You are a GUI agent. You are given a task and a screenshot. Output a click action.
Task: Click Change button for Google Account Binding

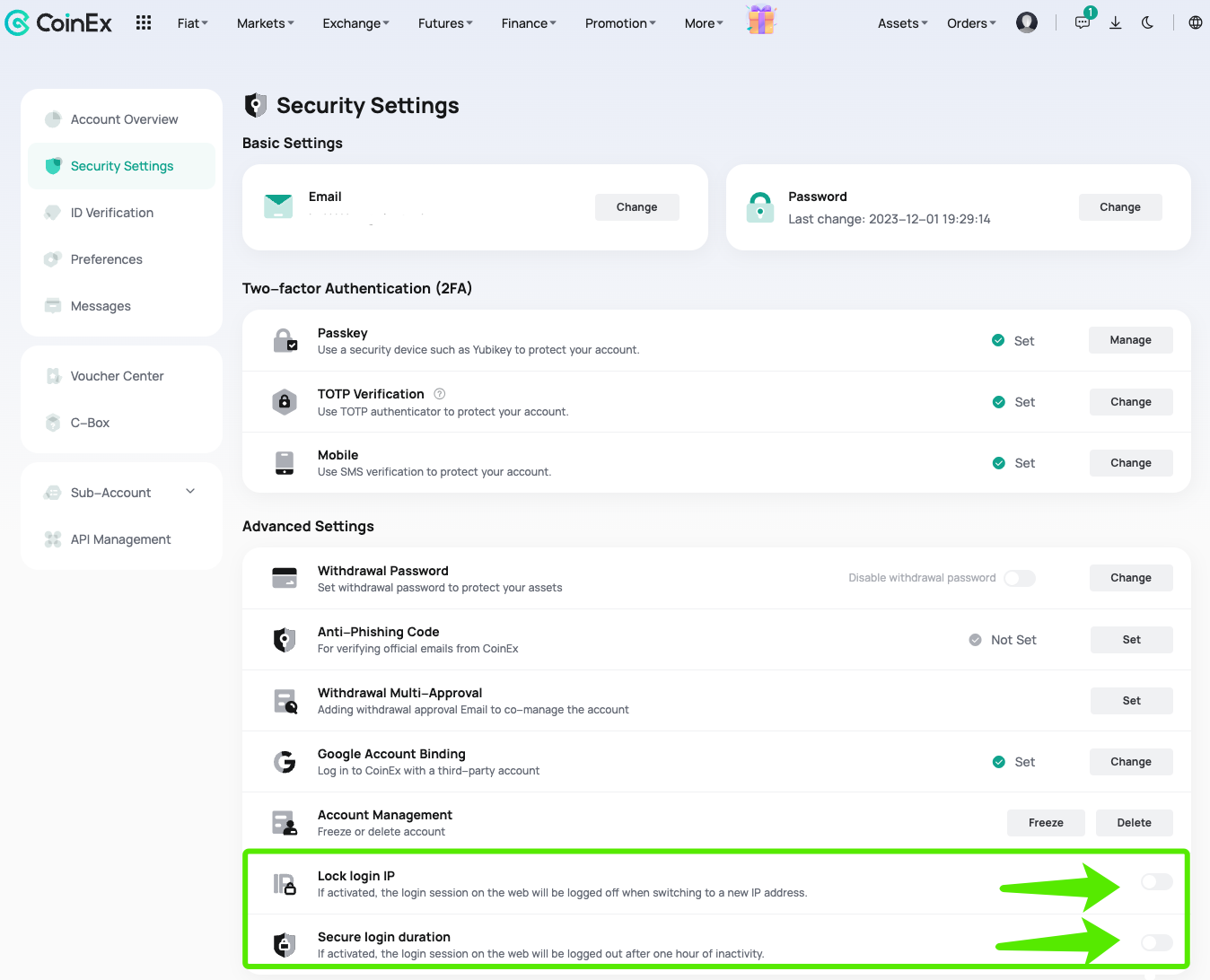pos(1131,762)
